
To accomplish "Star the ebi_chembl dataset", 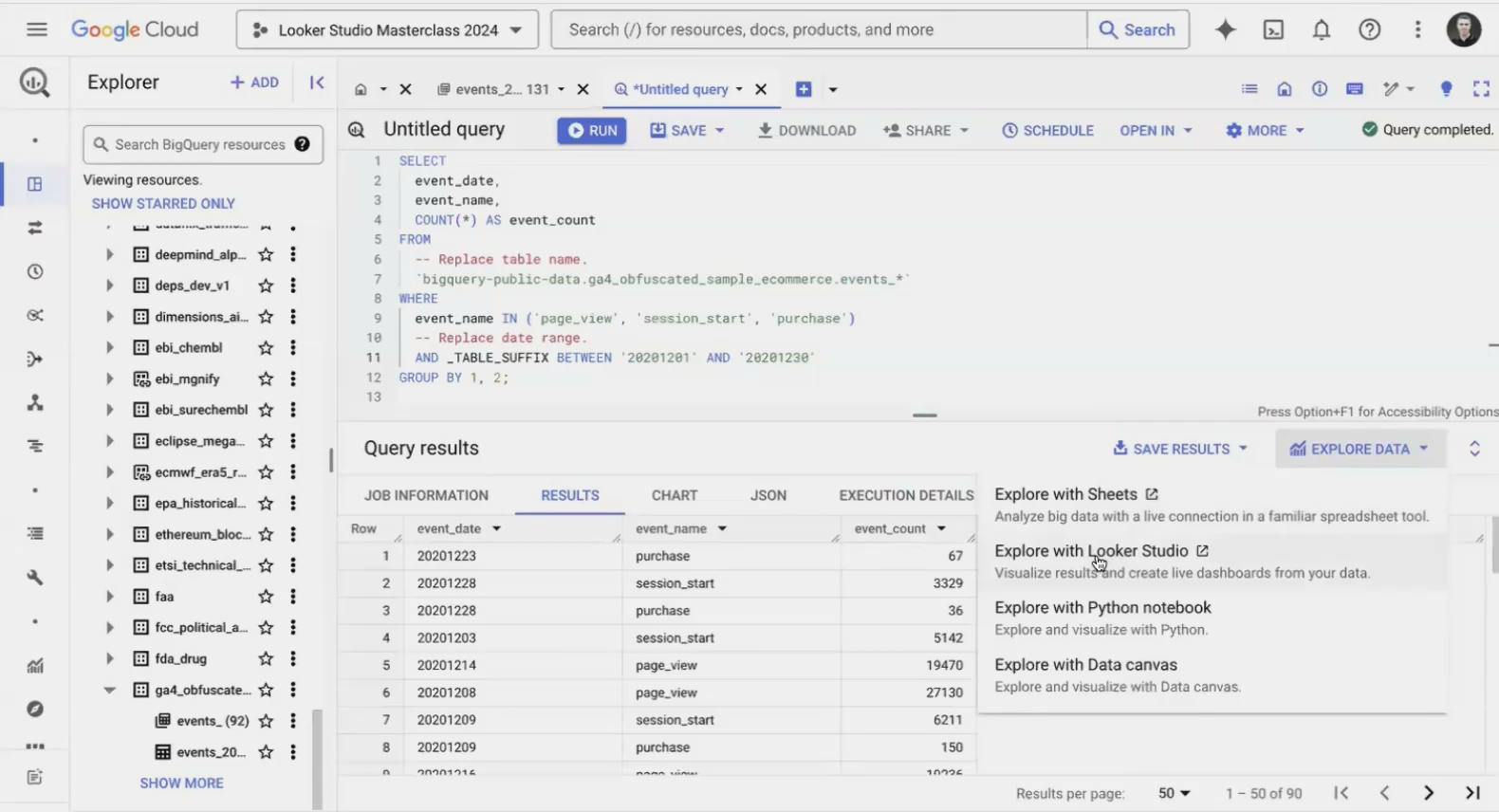I will pos(267,347).
